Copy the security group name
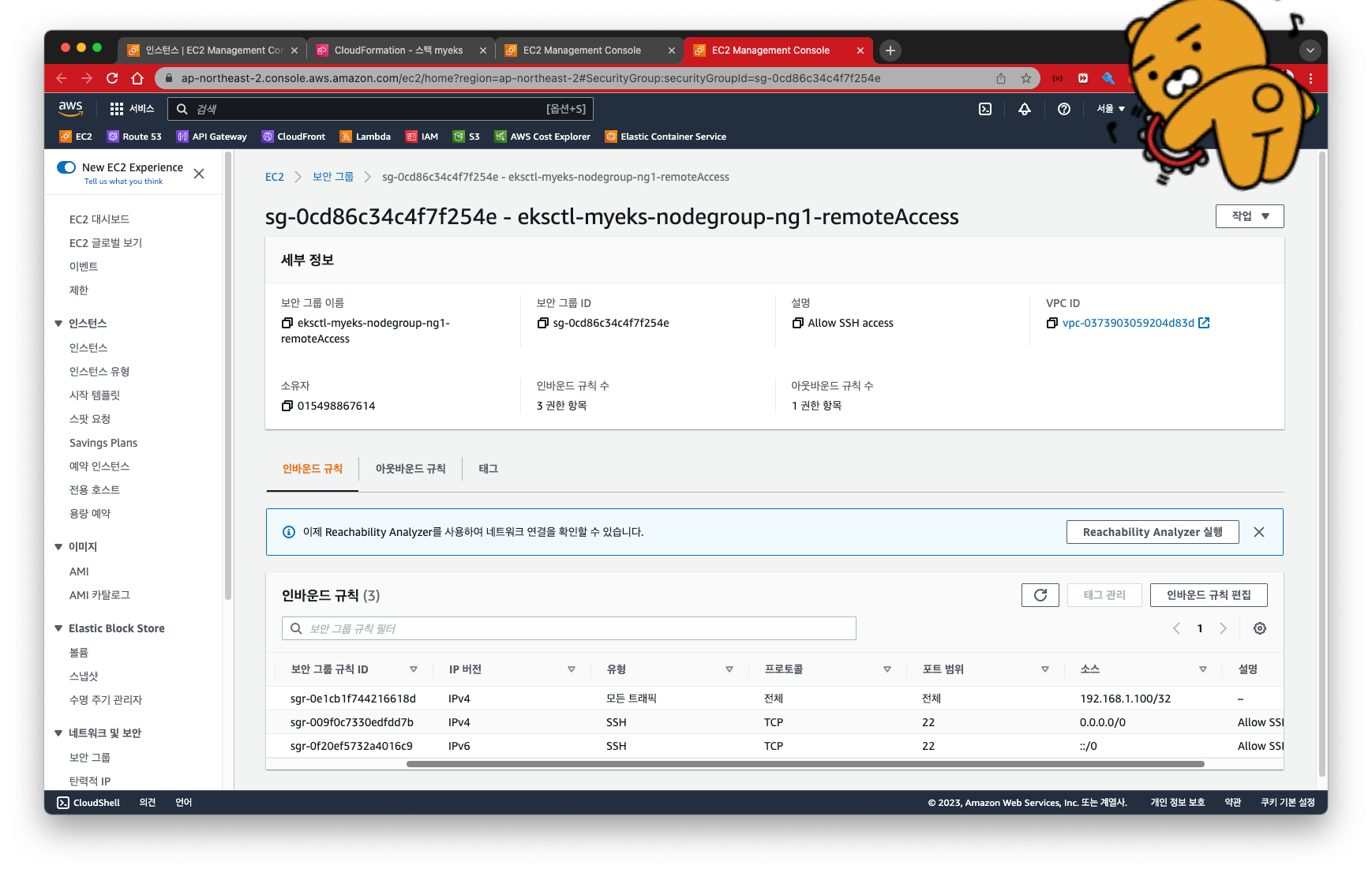This screenshot has height=873, width=1372. [287, 323]
